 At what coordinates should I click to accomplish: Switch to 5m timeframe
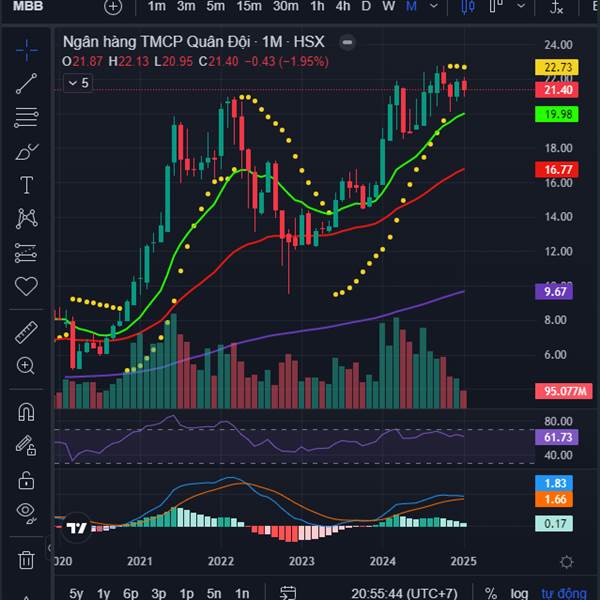(215, 6)
